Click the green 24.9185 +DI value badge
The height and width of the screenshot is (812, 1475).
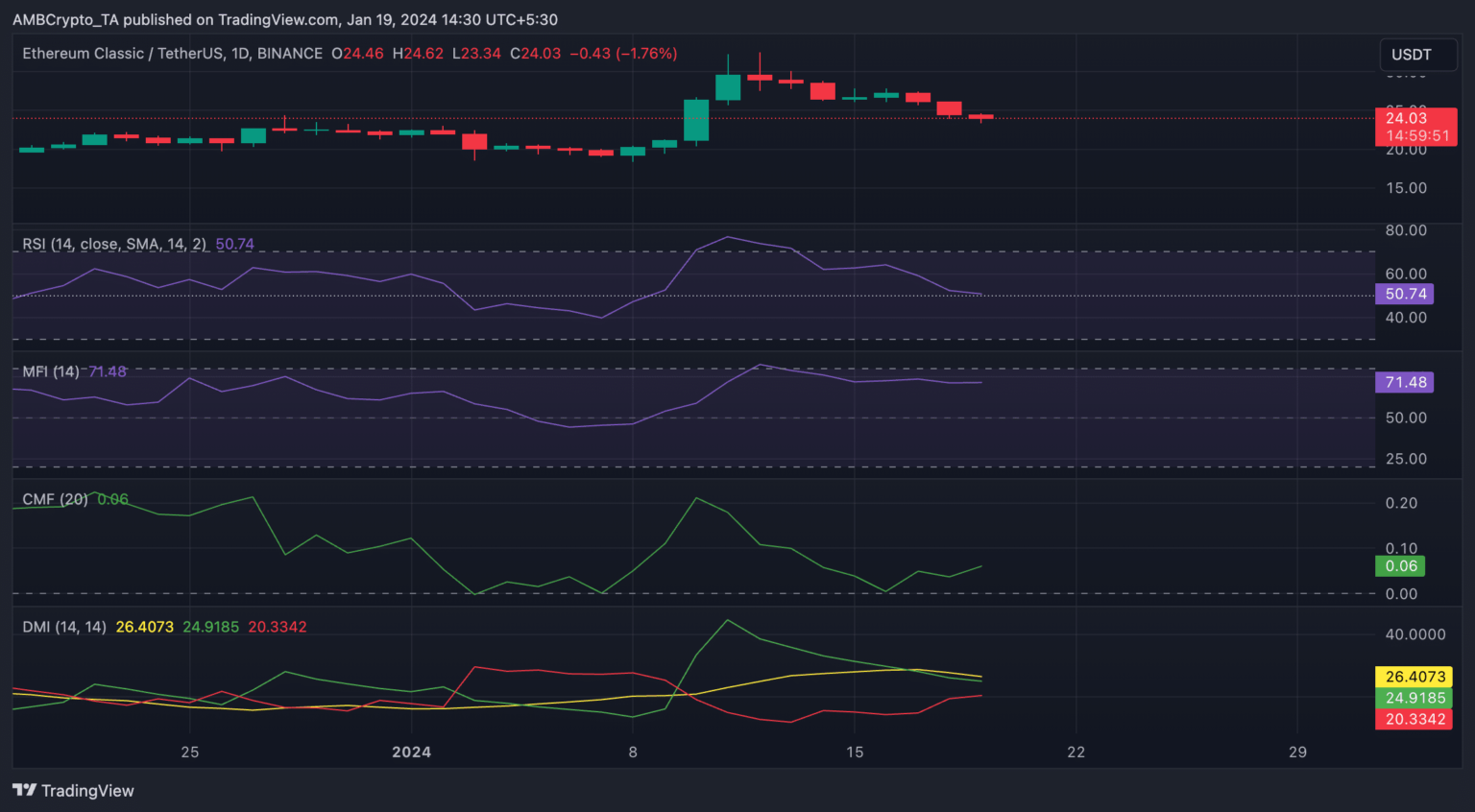(1414, 699)
